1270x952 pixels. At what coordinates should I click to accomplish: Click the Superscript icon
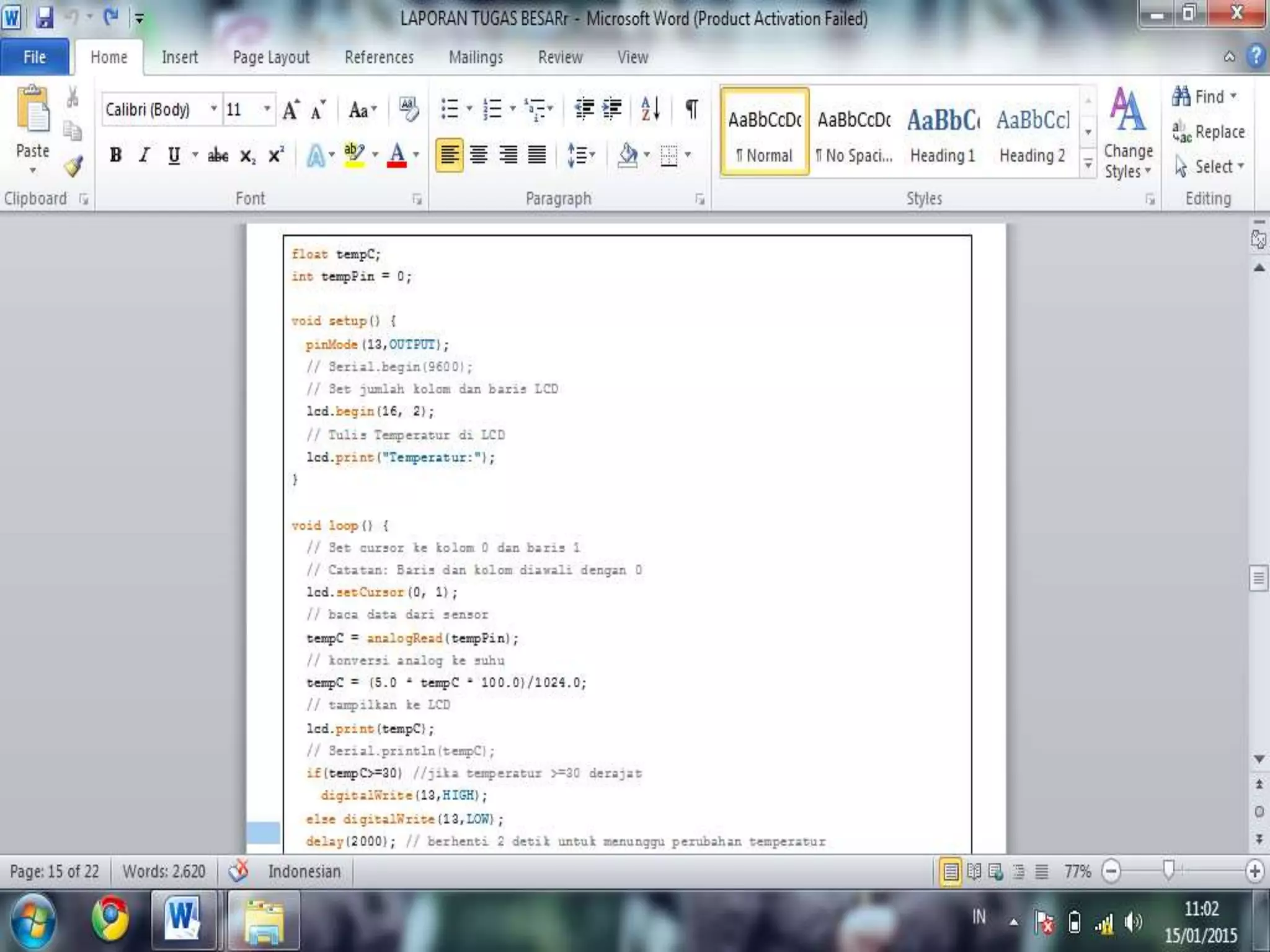[276, 155]
